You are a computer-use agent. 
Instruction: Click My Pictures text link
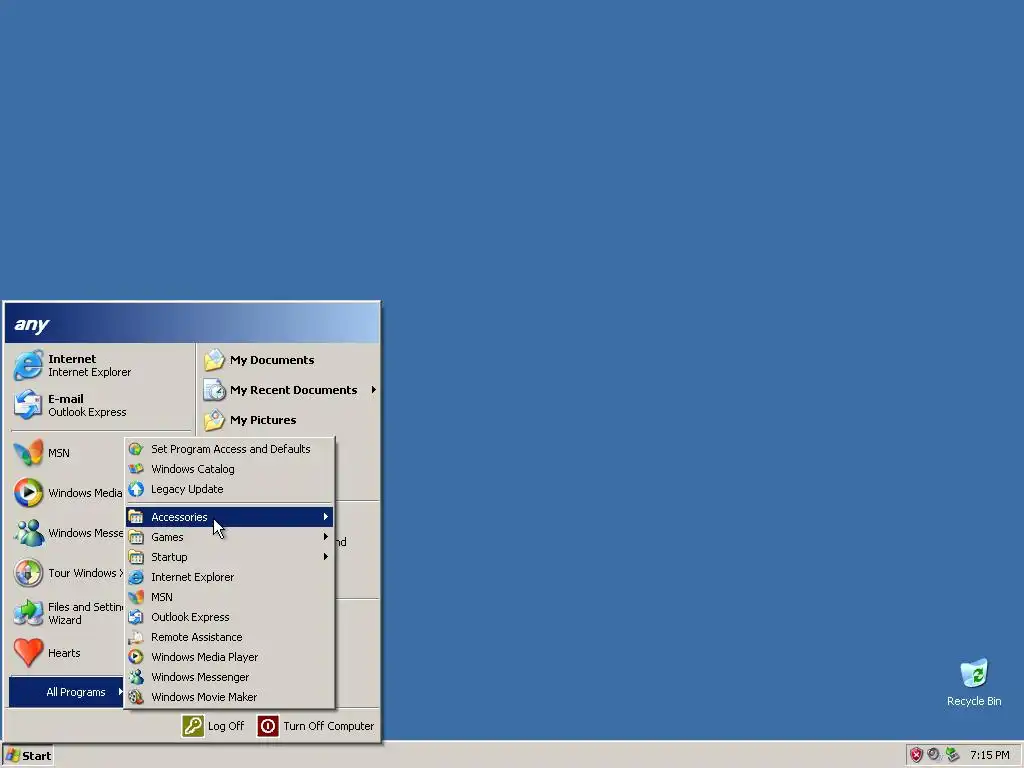coord(263,420)
